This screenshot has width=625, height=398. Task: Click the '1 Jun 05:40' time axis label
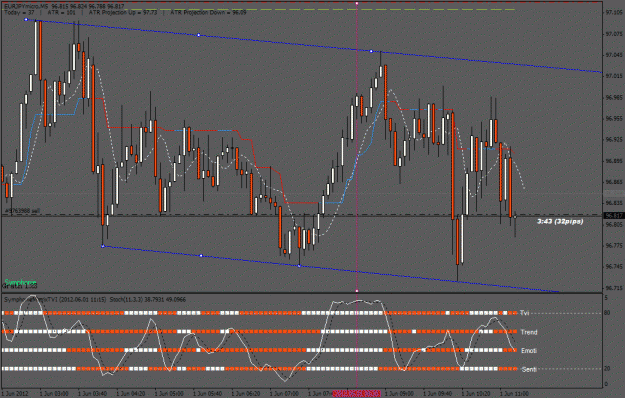click(207, 394)
